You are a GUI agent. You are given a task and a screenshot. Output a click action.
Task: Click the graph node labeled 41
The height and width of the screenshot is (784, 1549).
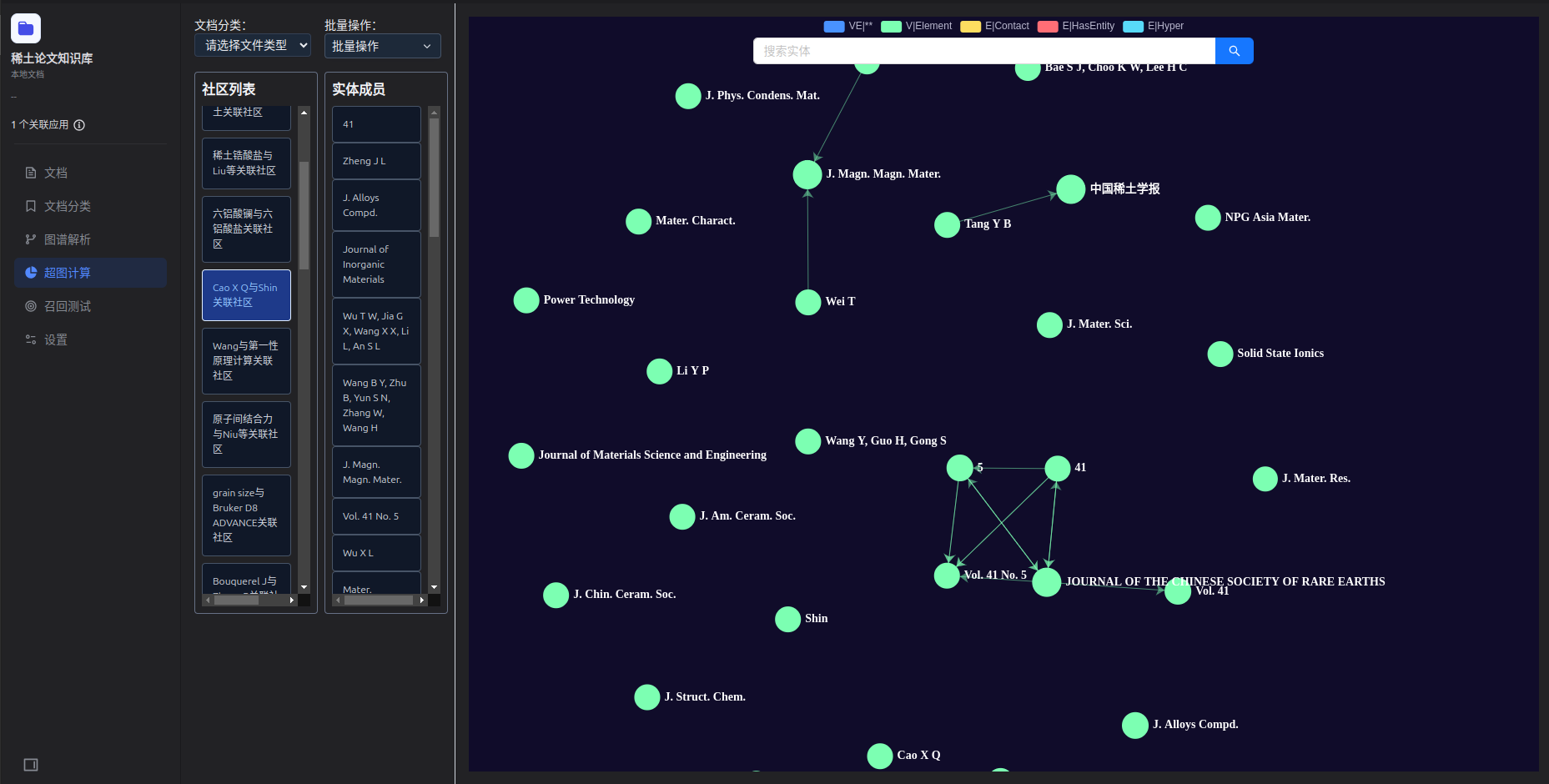click(x=1058, y=468)
